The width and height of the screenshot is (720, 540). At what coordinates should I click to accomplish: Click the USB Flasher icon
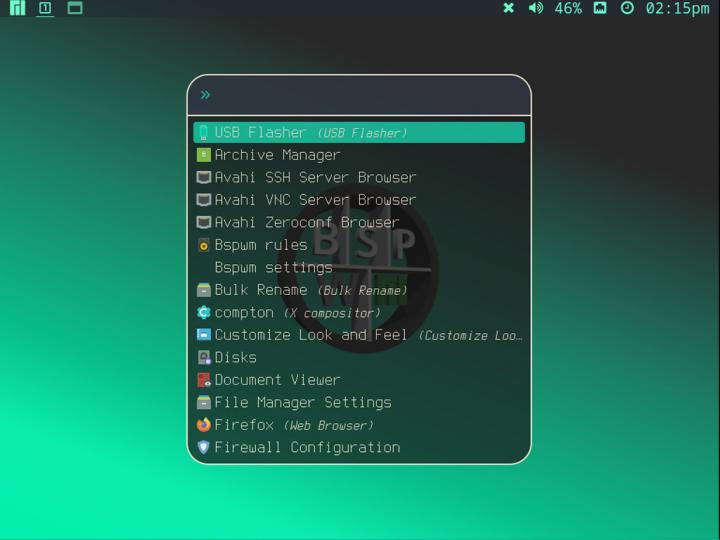coord(204,132)
